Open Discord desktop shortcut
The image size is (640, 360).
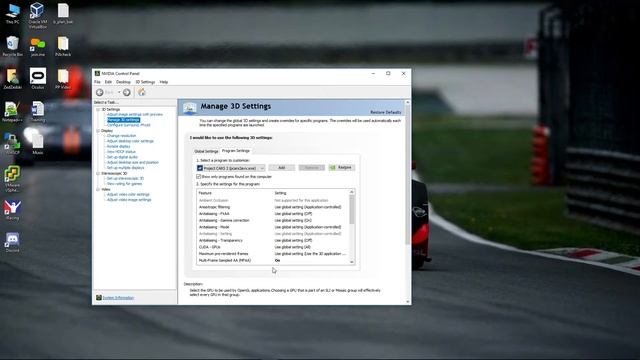pos(12,242)
